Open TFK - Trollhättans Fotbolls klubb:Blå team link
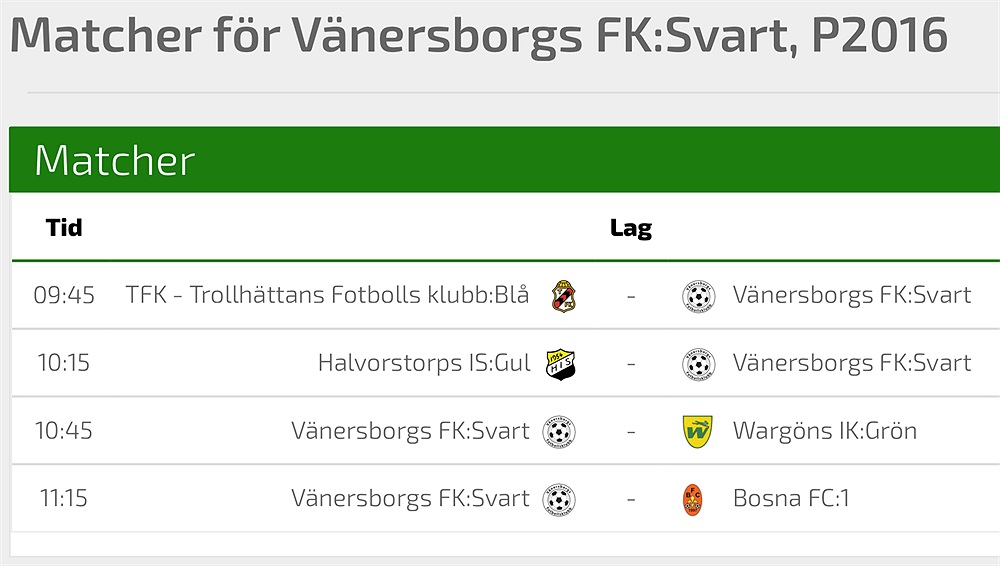 pyautogui.click(x=327, y=295)
